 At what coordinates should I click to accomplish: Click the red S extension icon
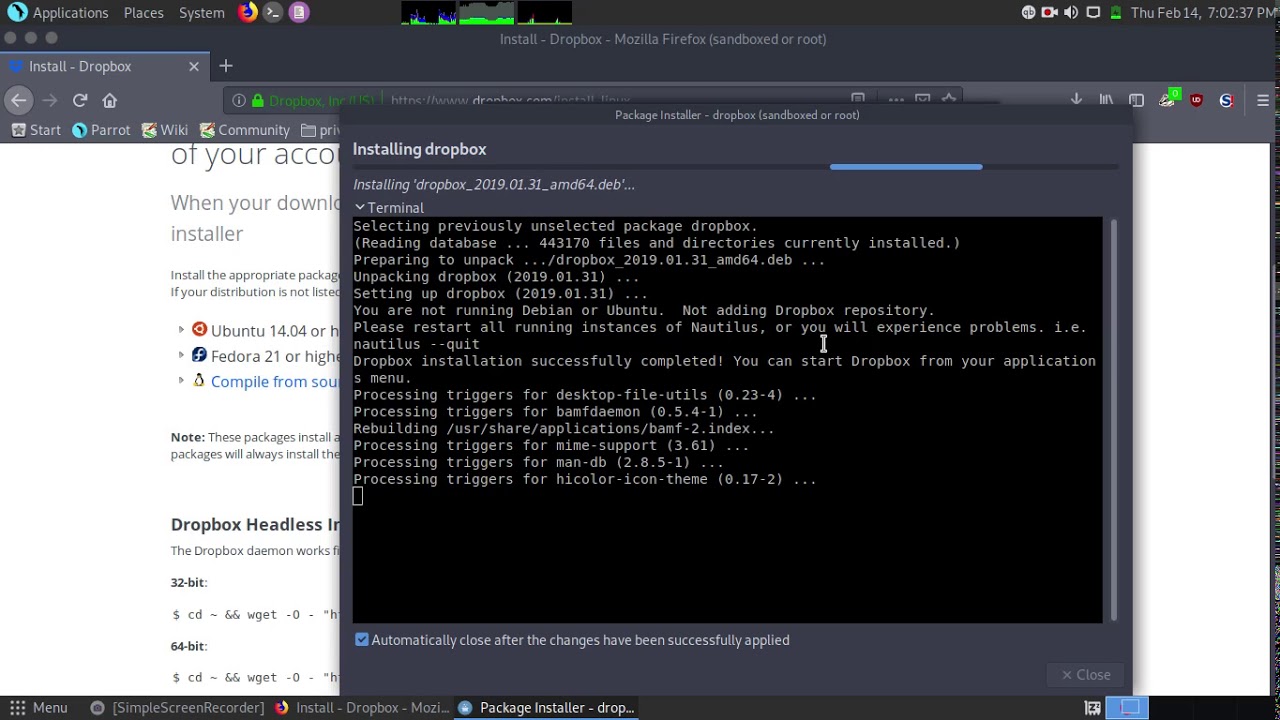1226,100
